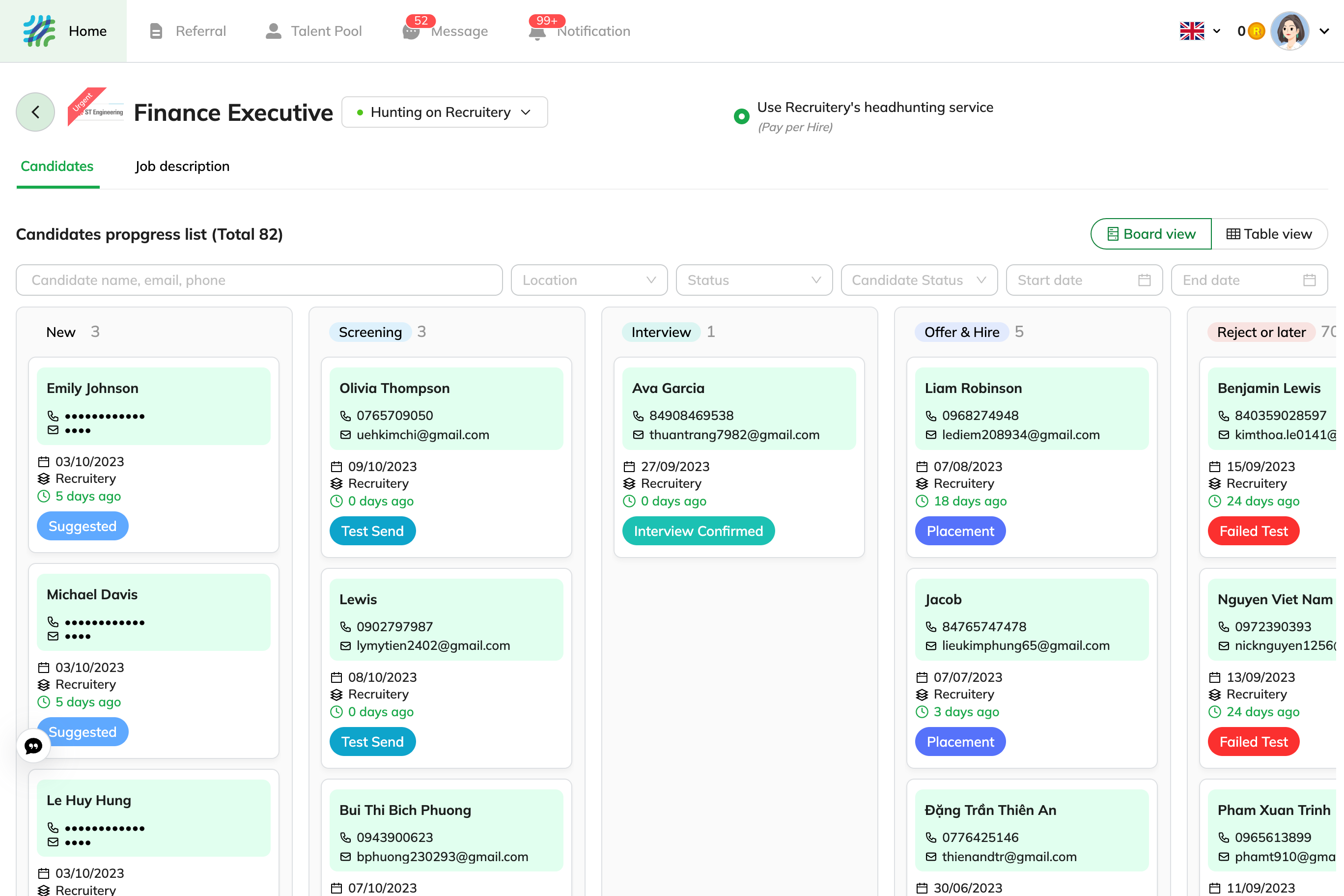Click Placement on Liam Robinson's card
The image size is (1344, 896).
click(959, 531)
